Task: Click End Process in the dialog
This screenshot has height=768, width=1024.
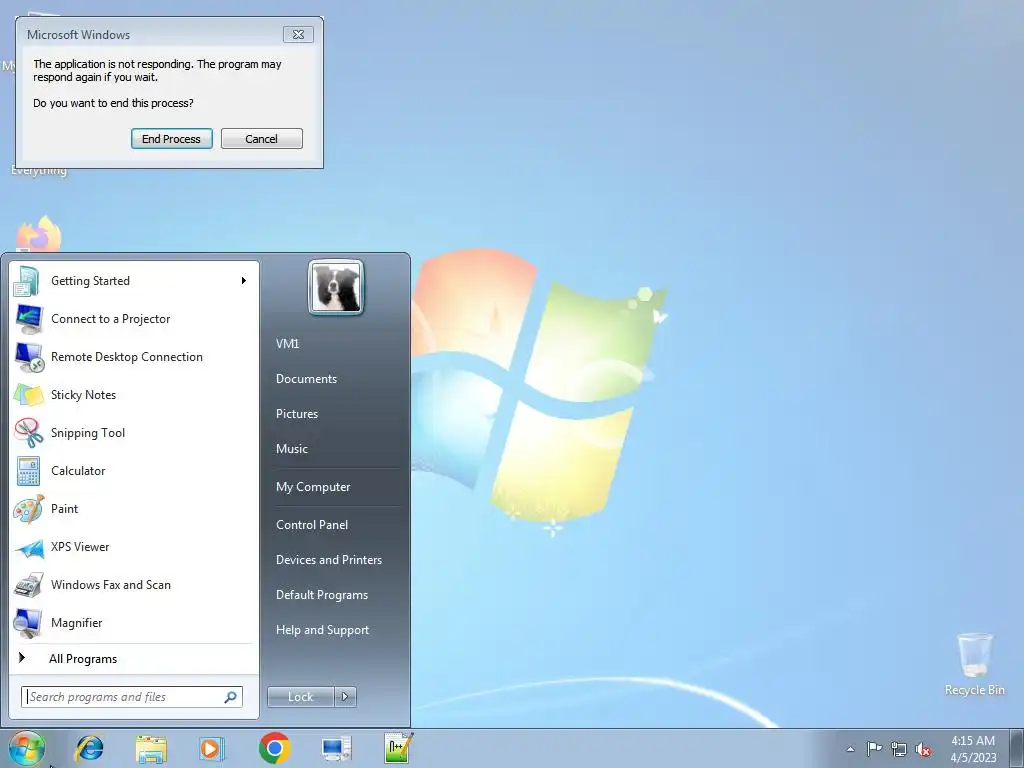Action: tap(172, 138)
